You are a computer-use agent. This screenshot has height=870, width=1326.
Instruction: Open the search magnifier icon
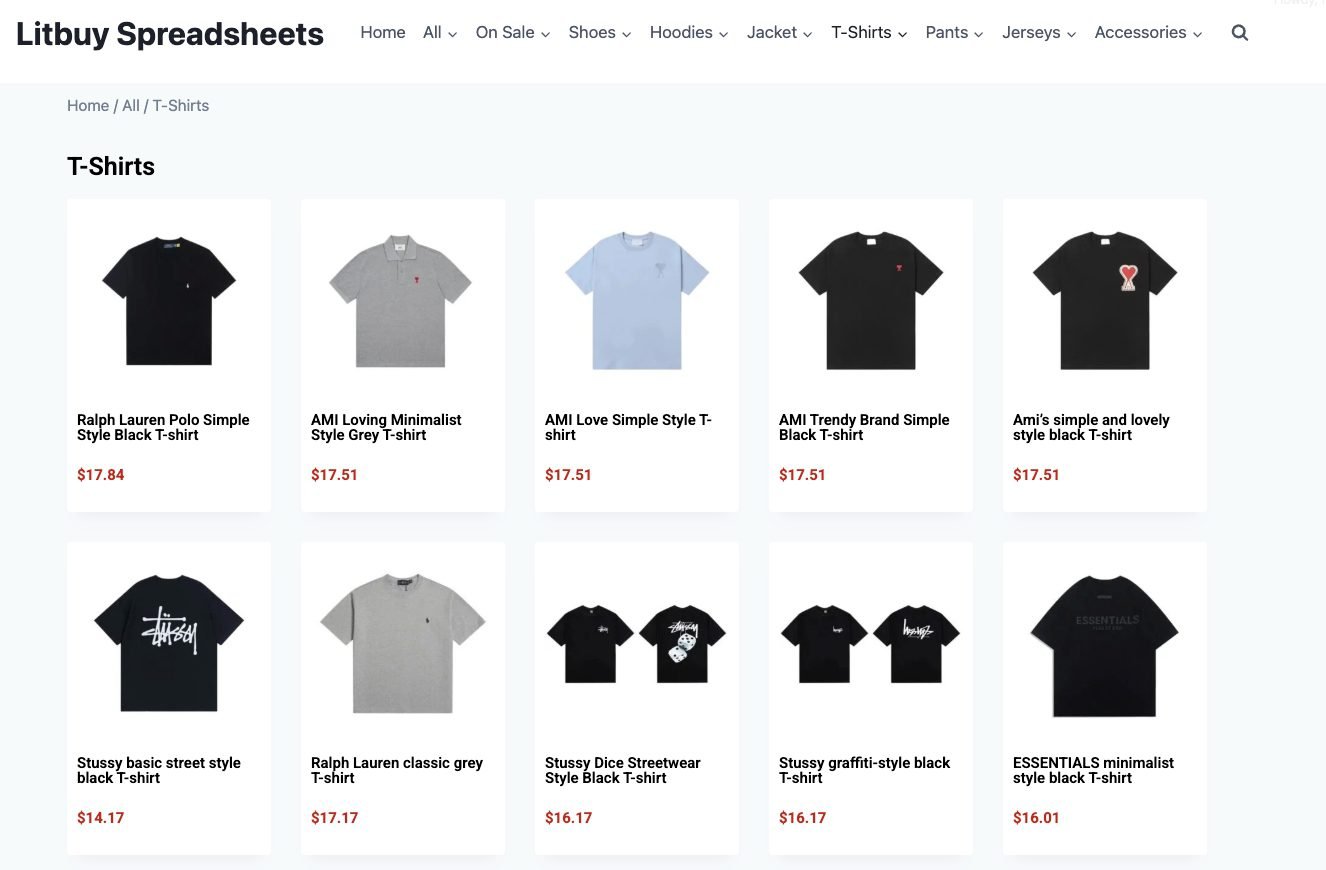(1240, 33)
